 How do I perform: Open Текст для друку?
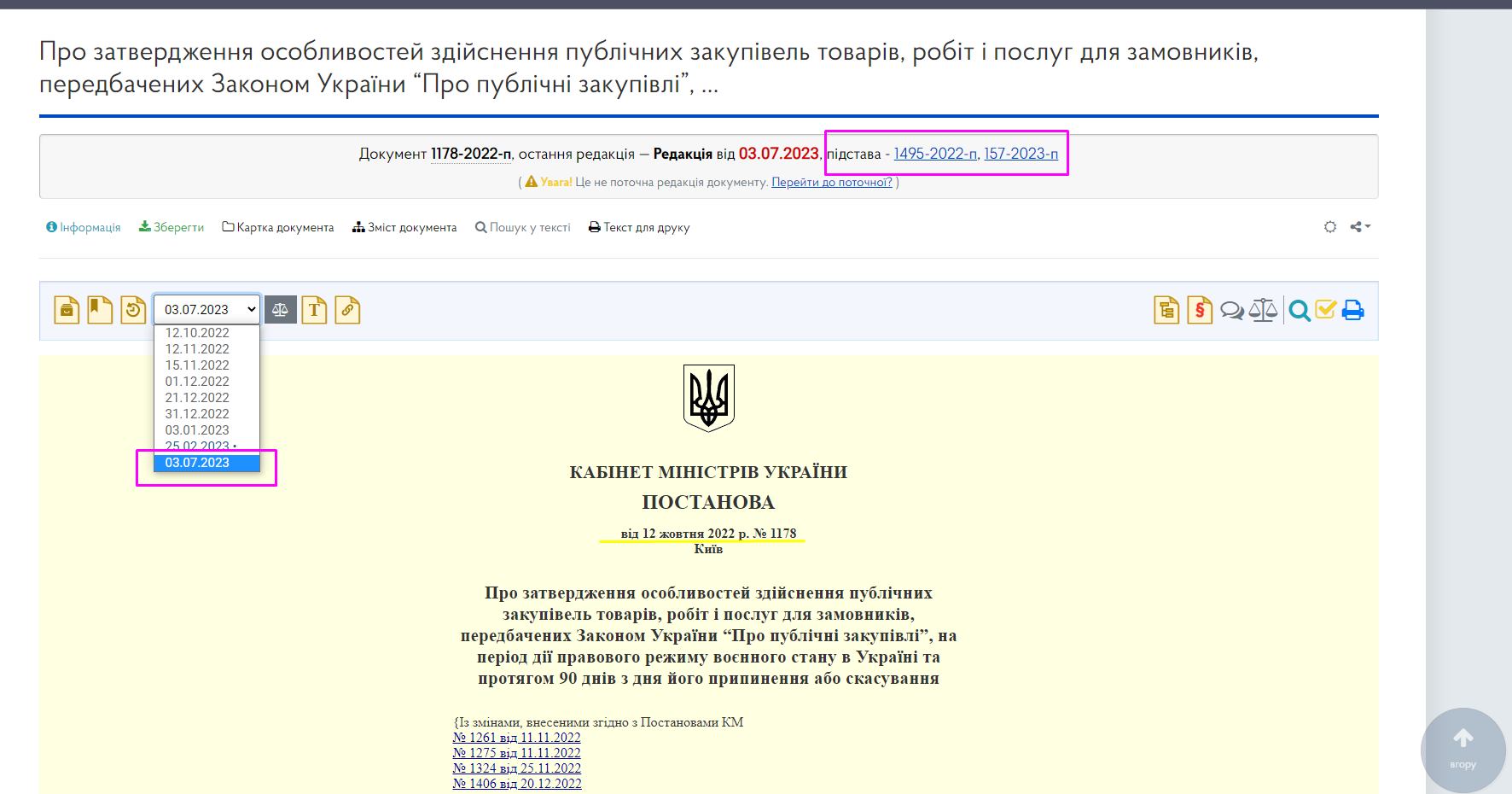click(639, 227)
